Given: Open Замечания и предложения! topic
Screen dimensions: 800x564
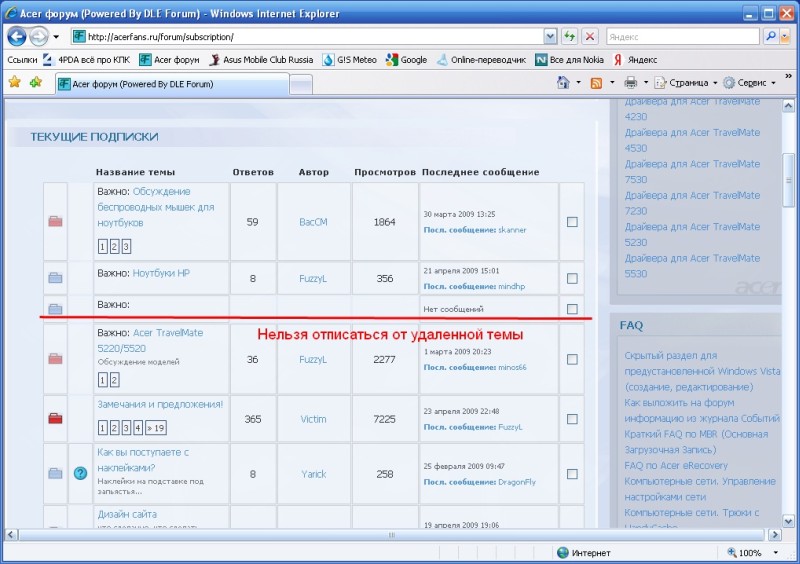Looking at the screenshot, I should pos(160,404).
